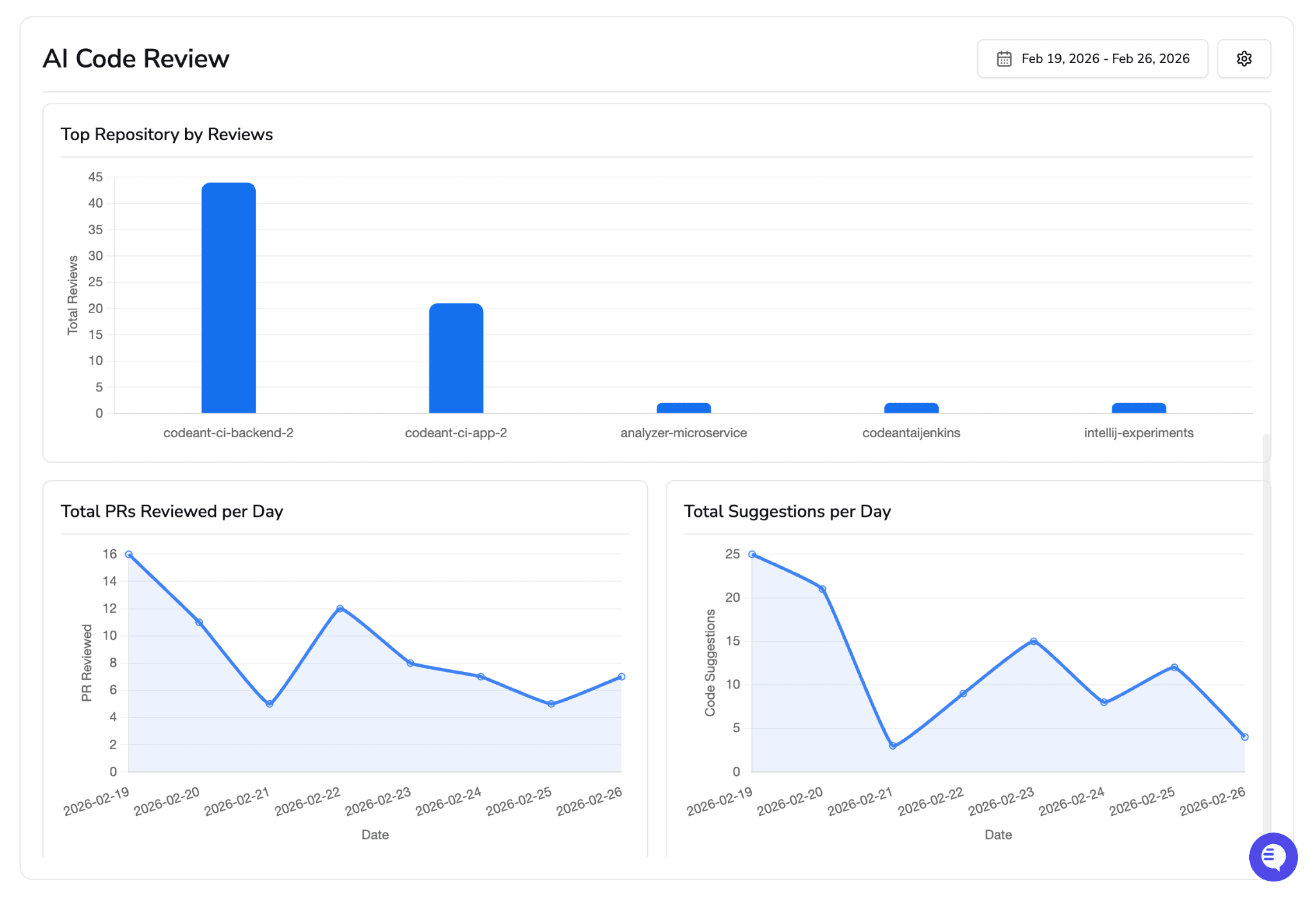Click the intellij-experiments bar

coord(1138,408)
